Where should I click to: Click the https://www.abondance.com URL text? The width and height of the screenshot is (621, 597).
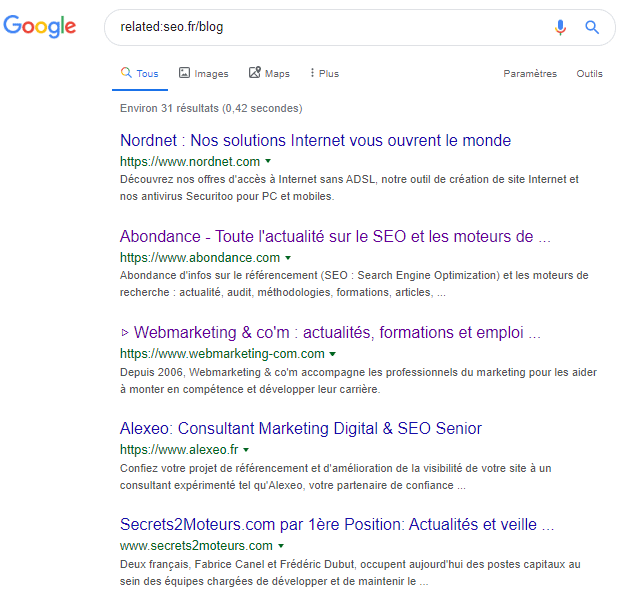pos(200,258)
